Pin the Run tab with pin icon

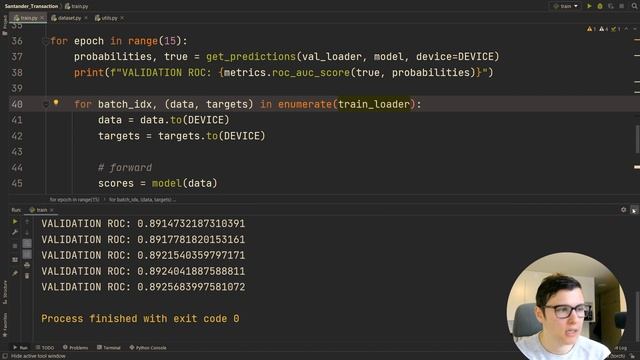point(15,273)
